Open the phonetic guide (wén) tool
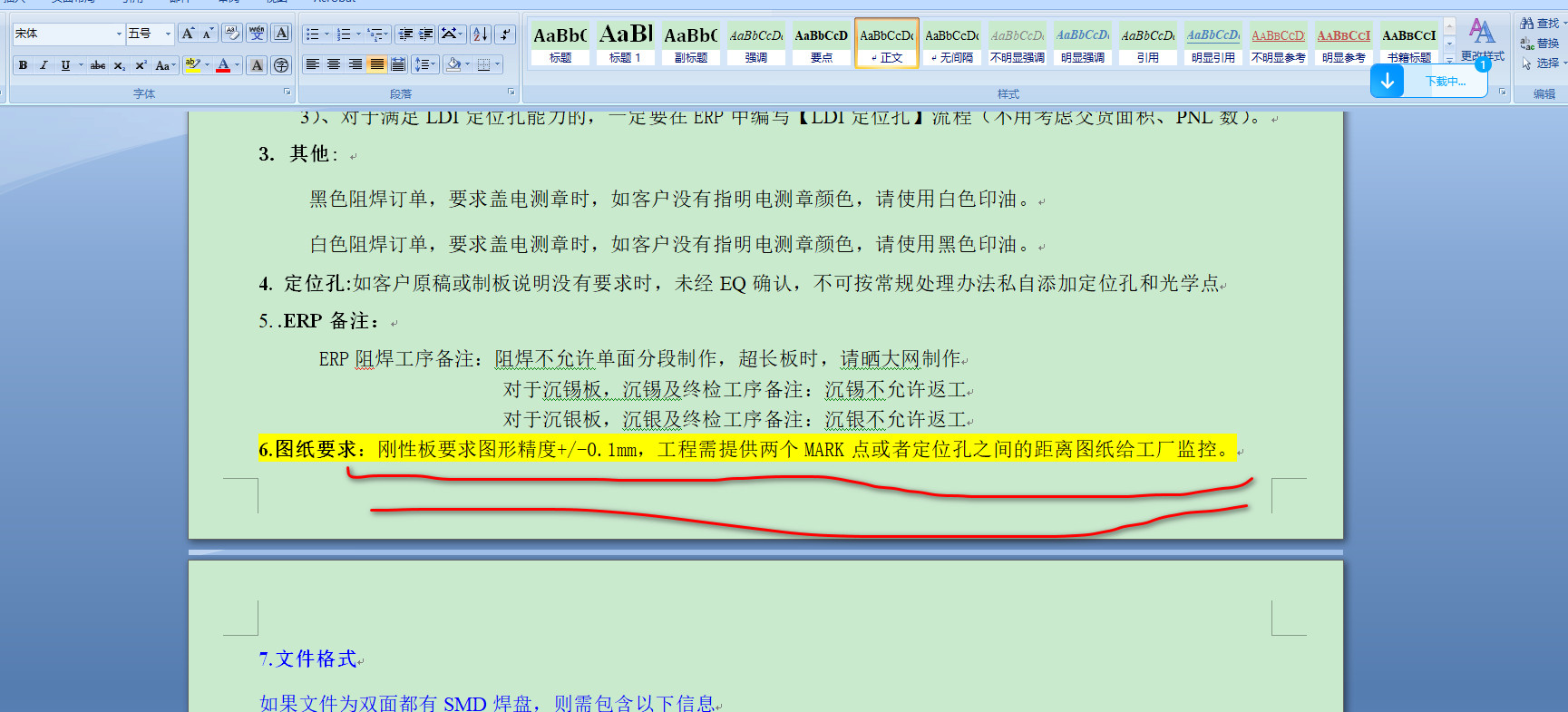The image size is (1568, 712). pyautogui.click(x=257, y=34)
